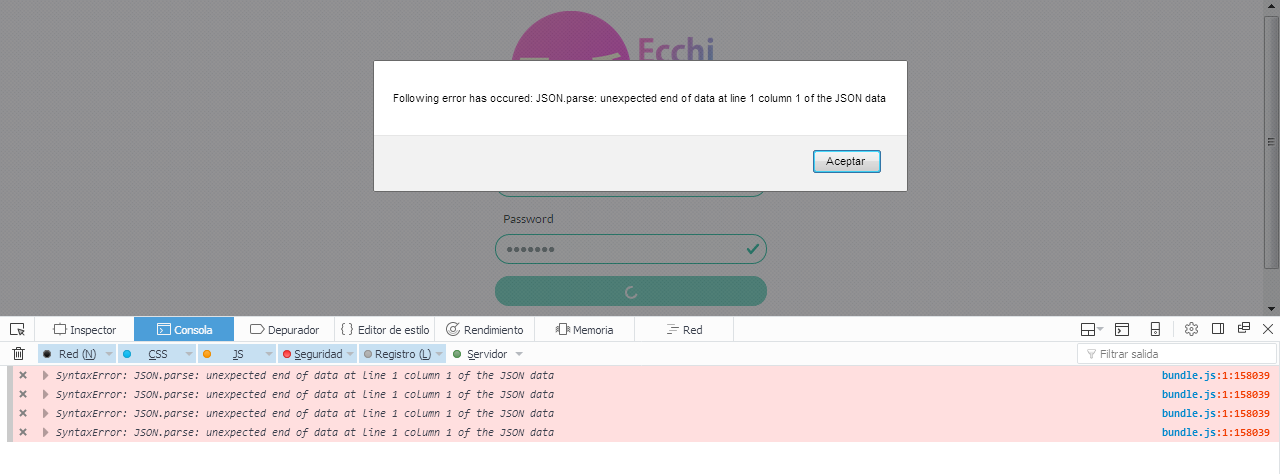Click the element picker icon
This screenshot has height=474, width=1280.
pyautogui.click(x=17, y=329)
